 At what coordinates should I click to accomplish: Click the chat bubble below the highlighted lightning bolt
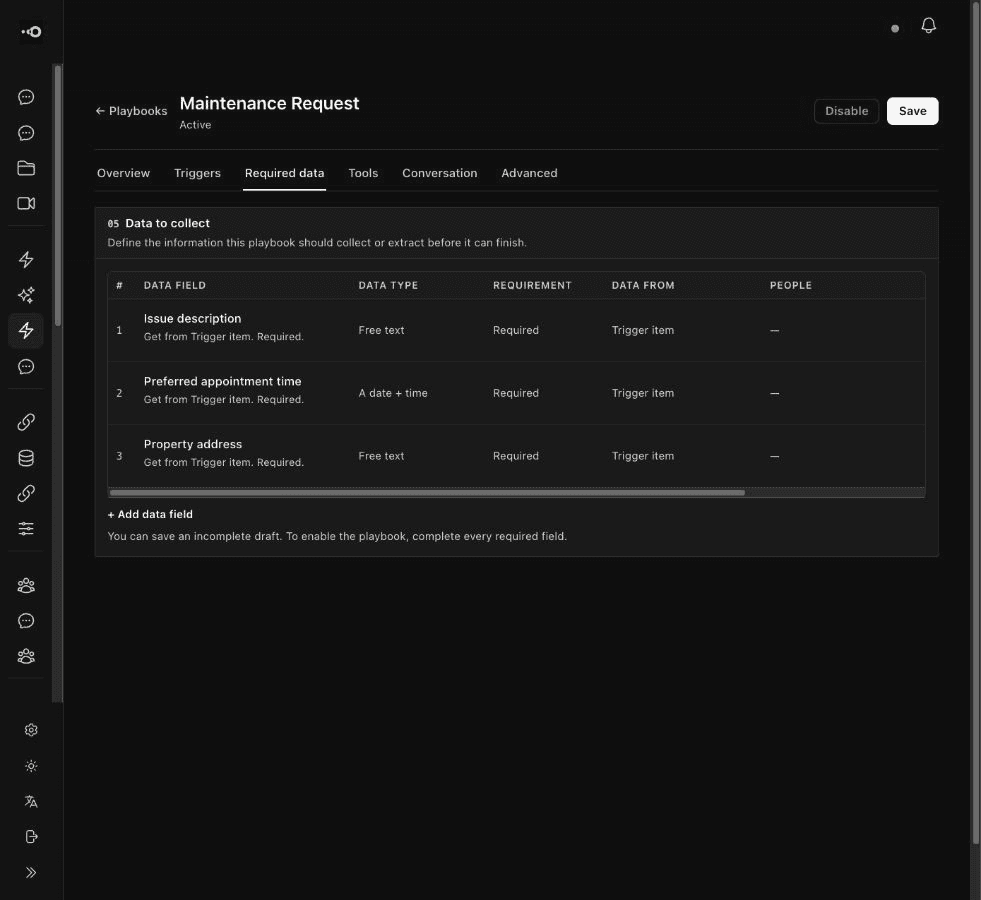point(26,367)
